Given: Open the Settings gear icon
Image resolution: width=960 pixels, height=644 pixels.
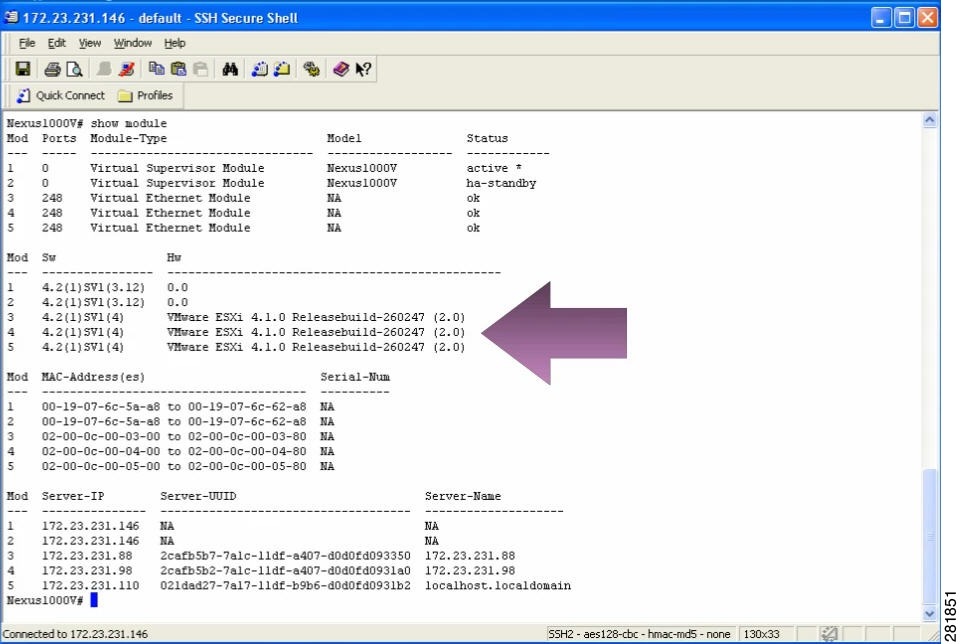Looking at the screenshot, I should [311, 69].
